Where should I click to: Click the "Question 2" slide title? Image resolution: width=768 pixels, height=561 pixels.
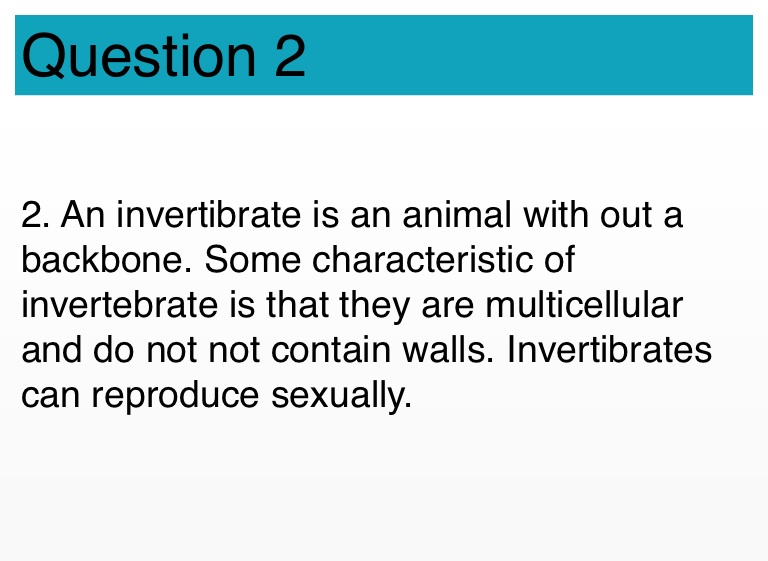(x=163, y=56)
